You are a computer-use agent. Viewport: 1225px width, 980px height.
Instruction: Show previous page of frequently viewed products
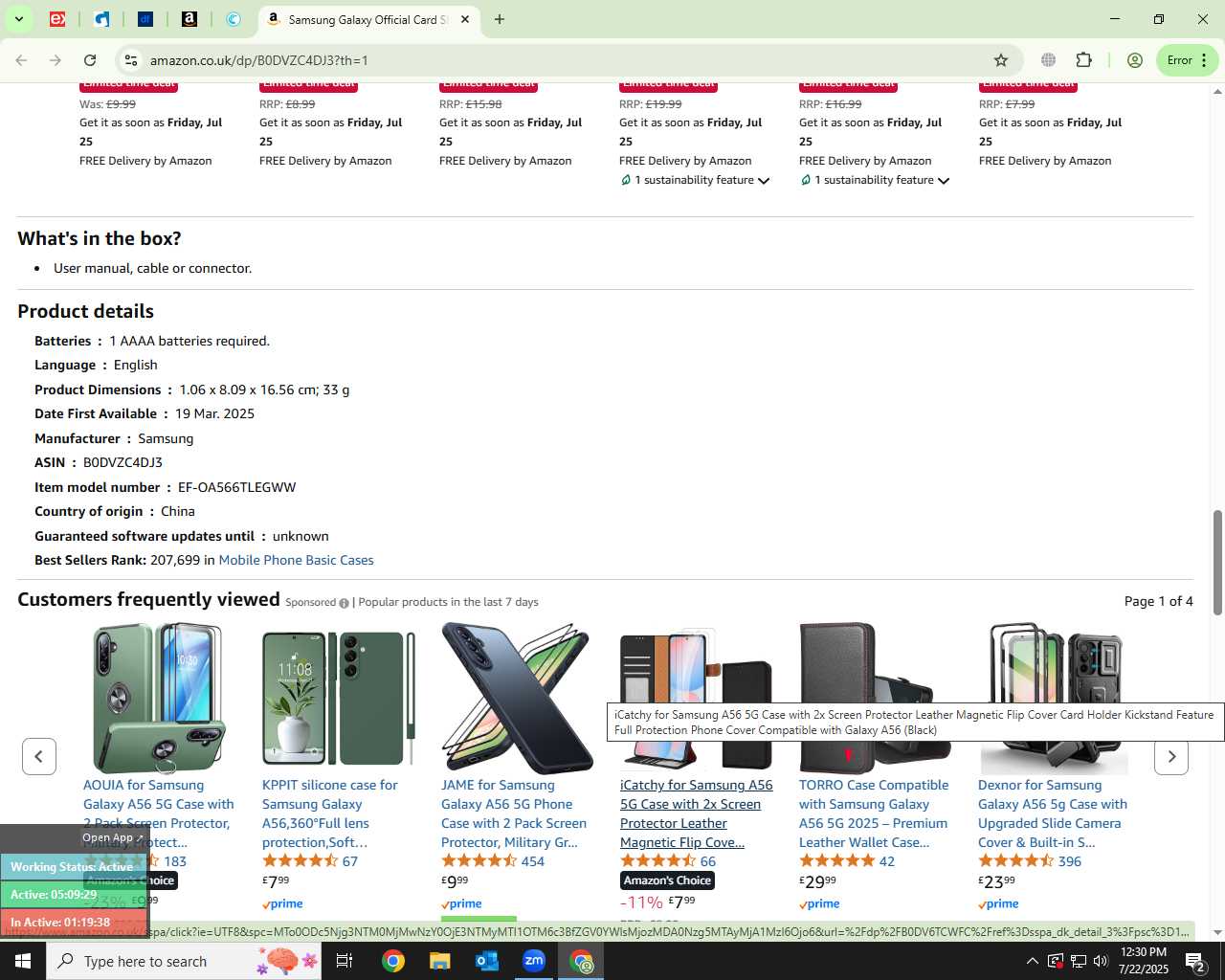[x=39, y=756]
